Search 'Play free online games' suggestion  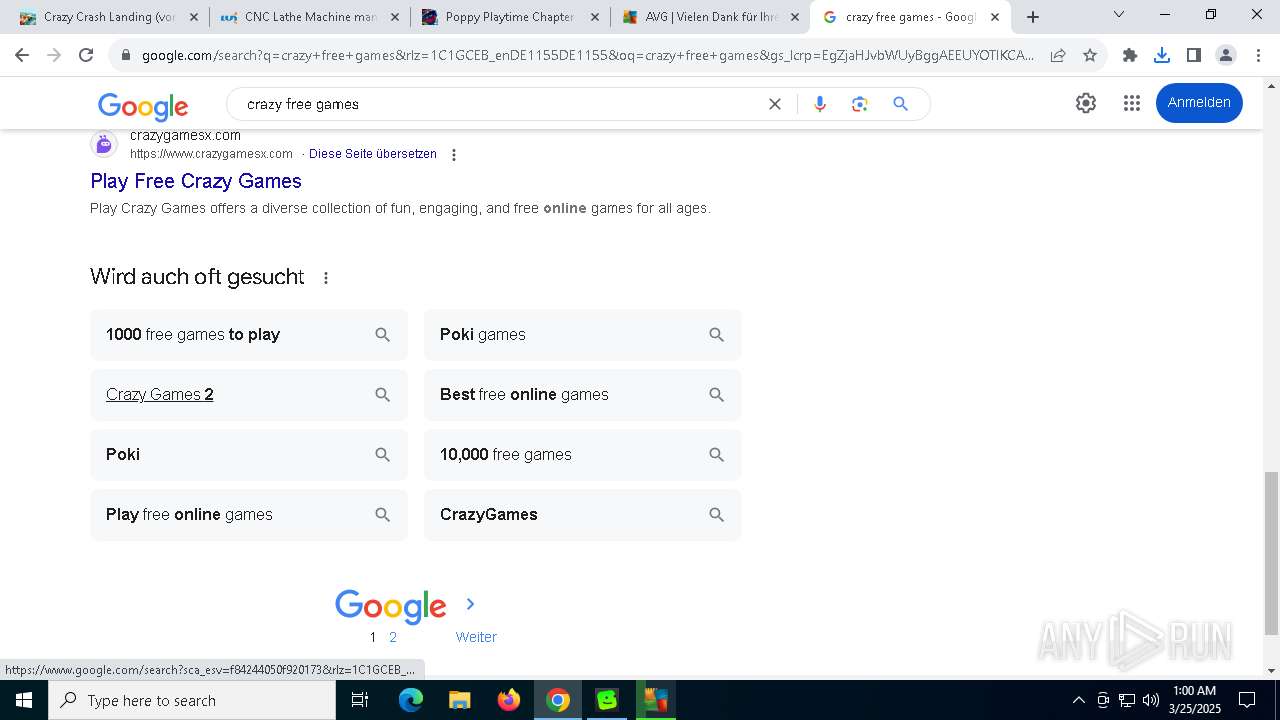pos(249,515)
